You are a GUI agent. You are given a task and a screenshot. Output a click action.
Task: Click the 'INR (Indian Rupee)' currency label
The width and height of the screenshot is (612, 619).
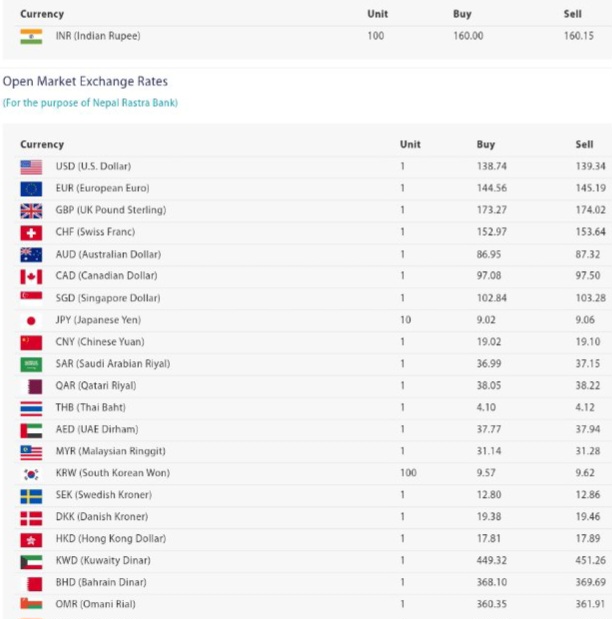[x=98, y=36]
